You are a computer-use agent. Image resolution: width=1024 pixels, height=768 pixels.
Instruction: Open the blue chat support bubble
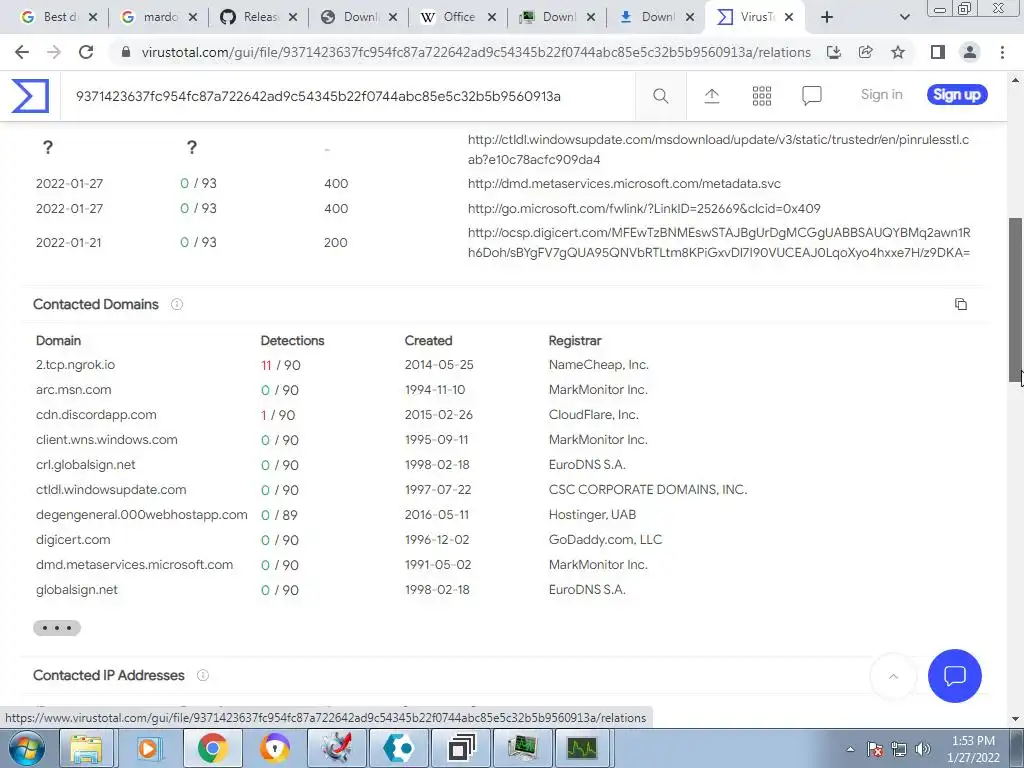click(x=954, y=675)
